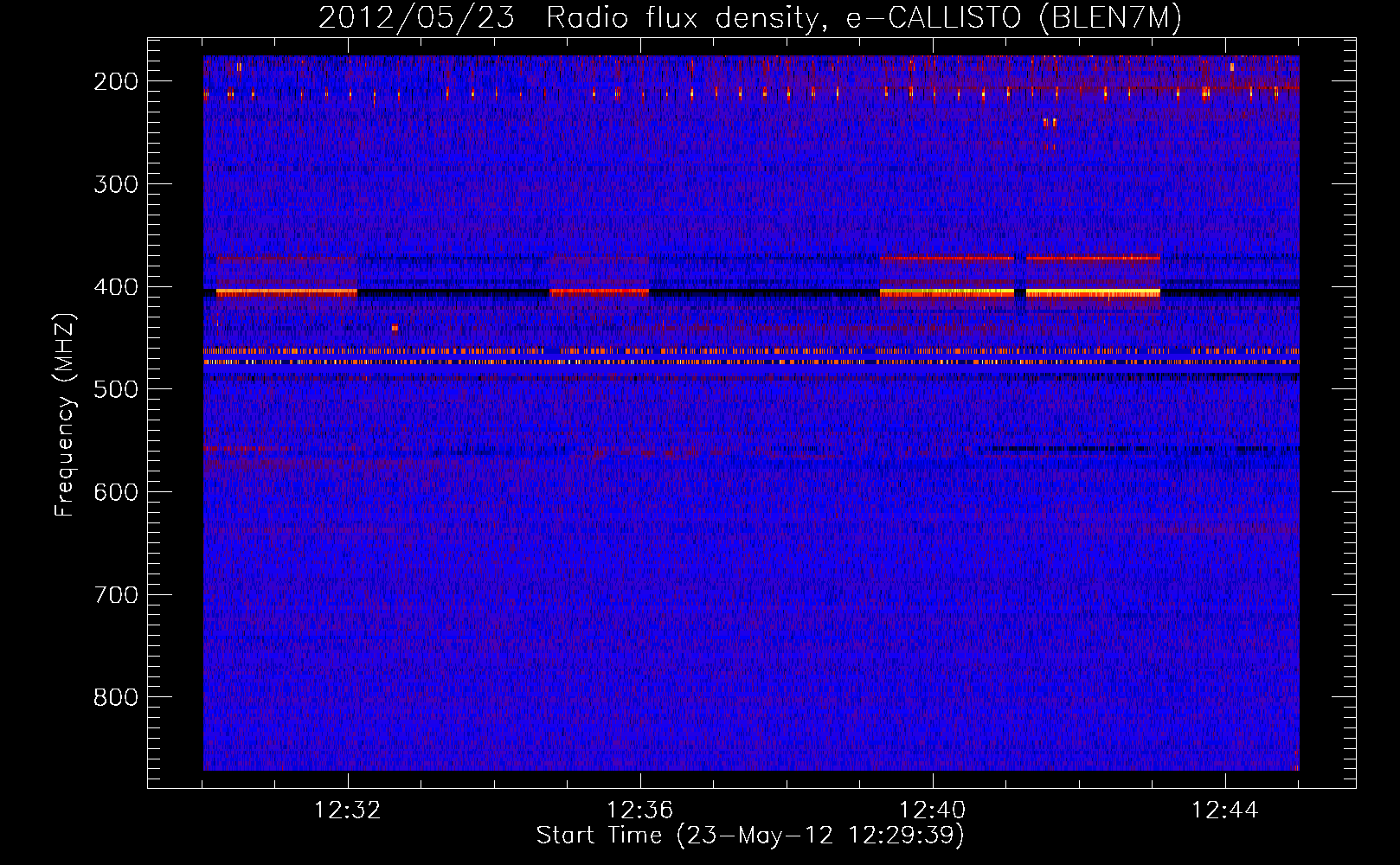Select the 'e-CALLISTO (BLEN7M)' title text
This screenshot has height=865, width=1400.
click(1014, 17)
